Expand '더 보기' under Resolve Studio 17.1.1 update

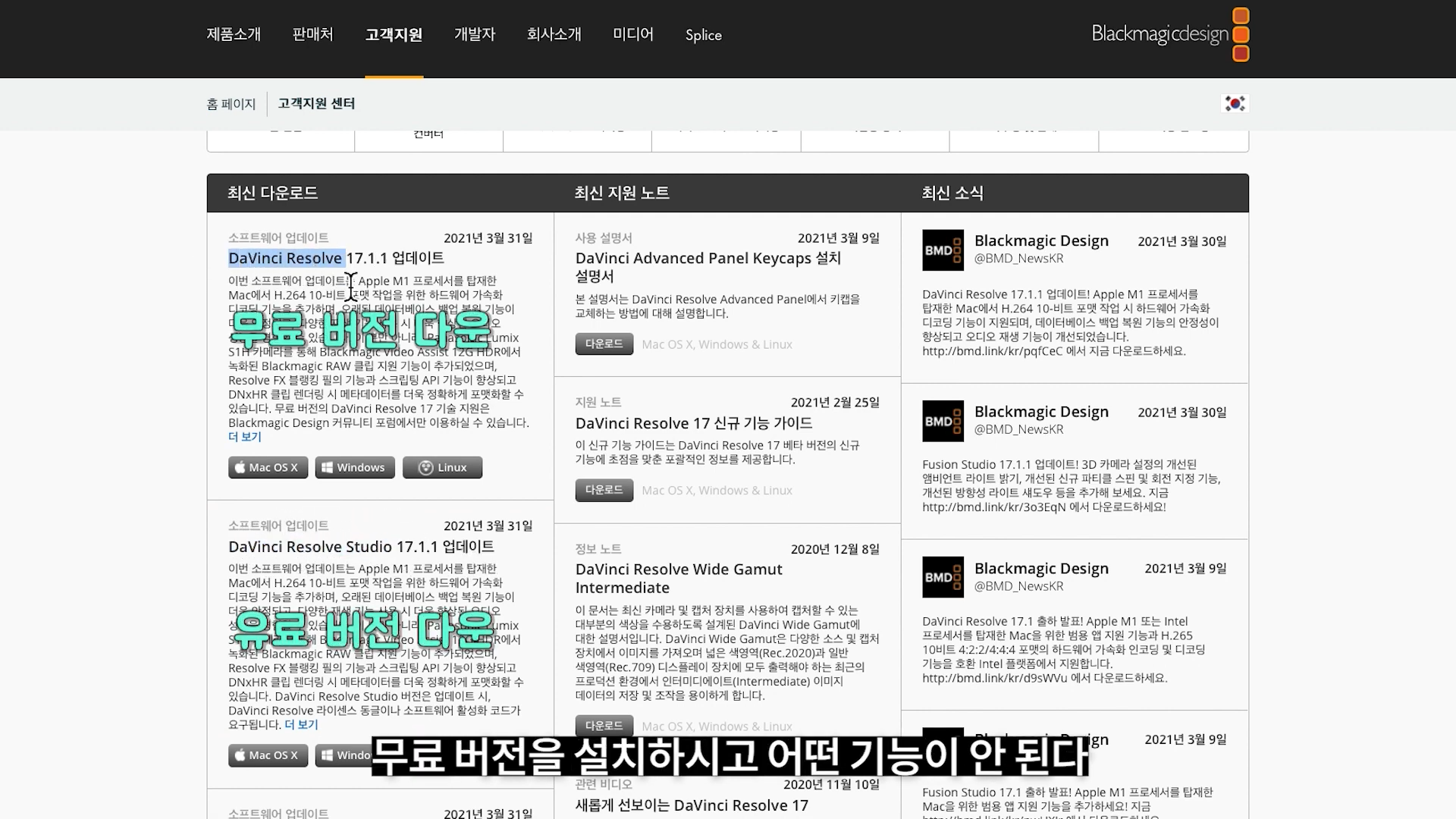(x=301, y=725)
